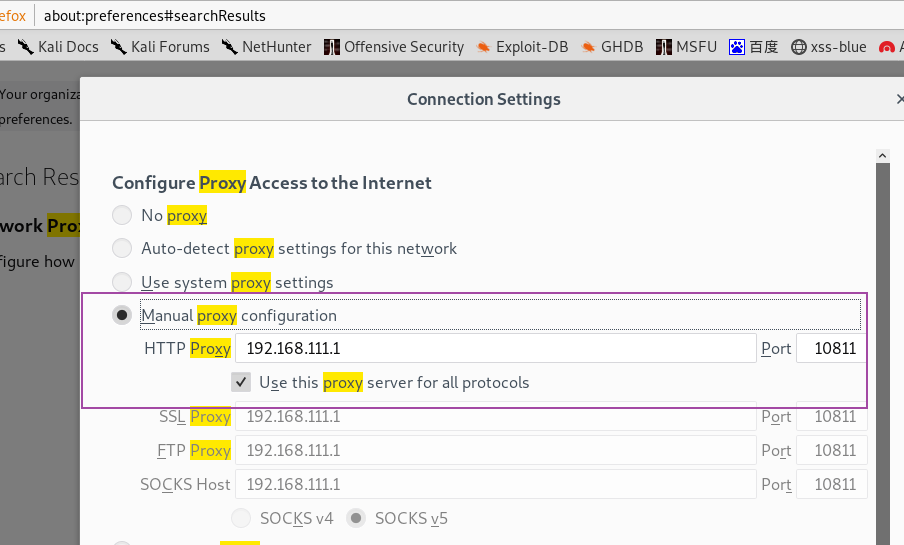
Task: Open the NetHunter bookmark
Action: pyautogui.click(x=266, y=47)
